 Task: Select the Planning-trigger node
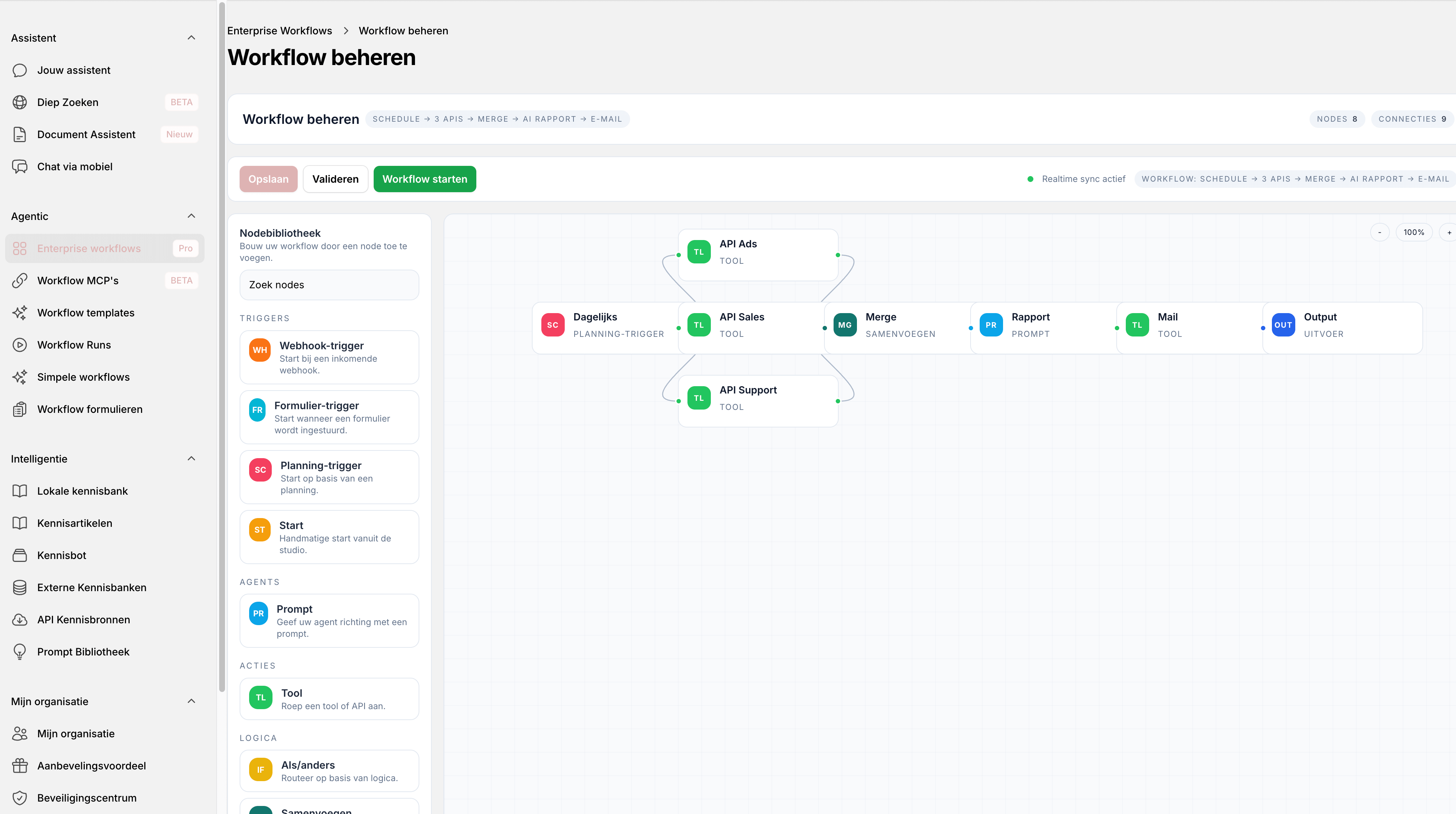coord(329,477)
